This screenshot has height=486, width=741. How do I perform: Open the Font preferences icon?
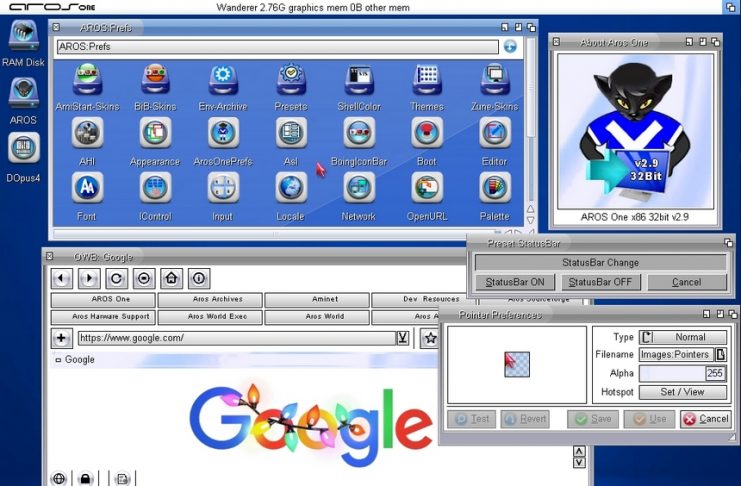click(x=87, y=190)
